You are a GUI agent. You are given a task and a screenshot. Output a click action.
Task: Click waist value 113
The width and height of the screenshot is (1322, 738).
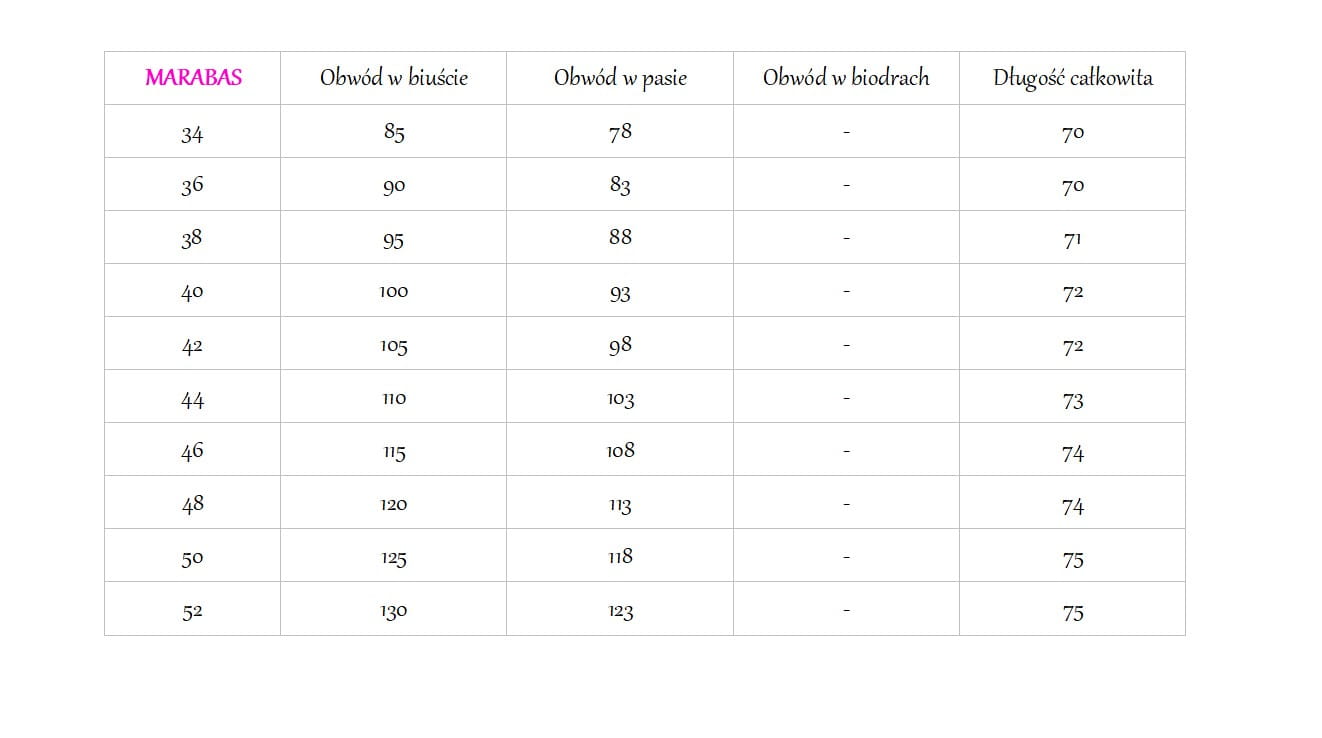[x=620, y=505]
